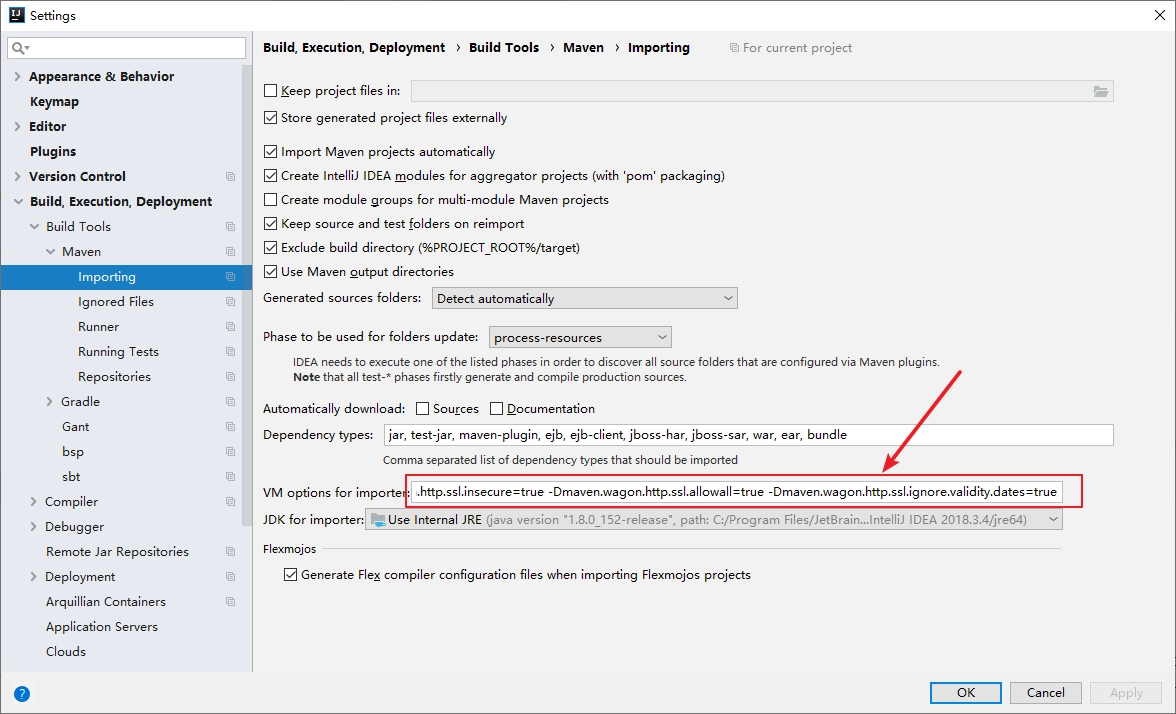This screenshot has height=714, width=1176.
Task: Expand the Debugger node
Action: click(x=33, y=526)
